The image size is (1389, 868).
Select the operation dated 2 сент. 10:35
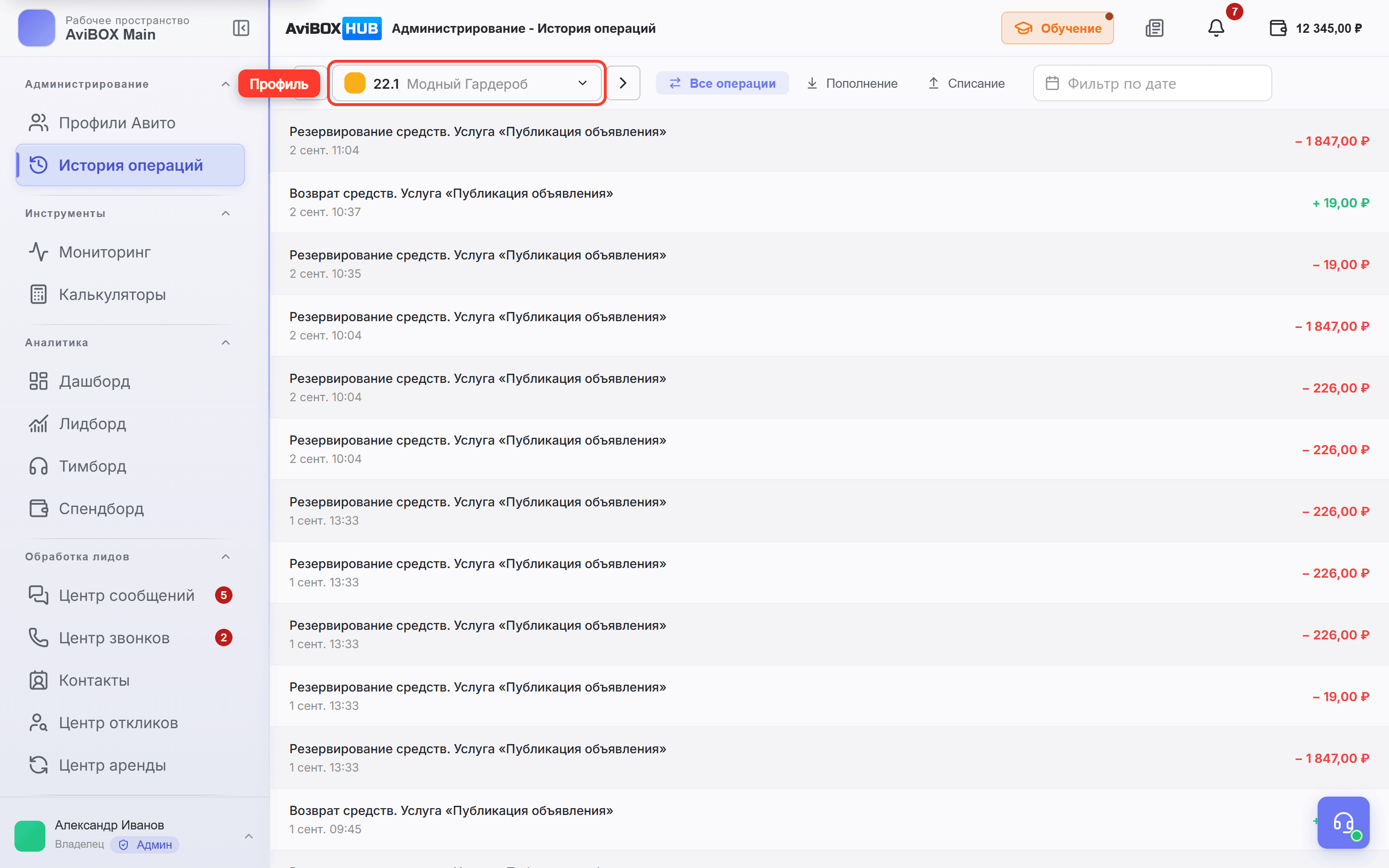830,264
